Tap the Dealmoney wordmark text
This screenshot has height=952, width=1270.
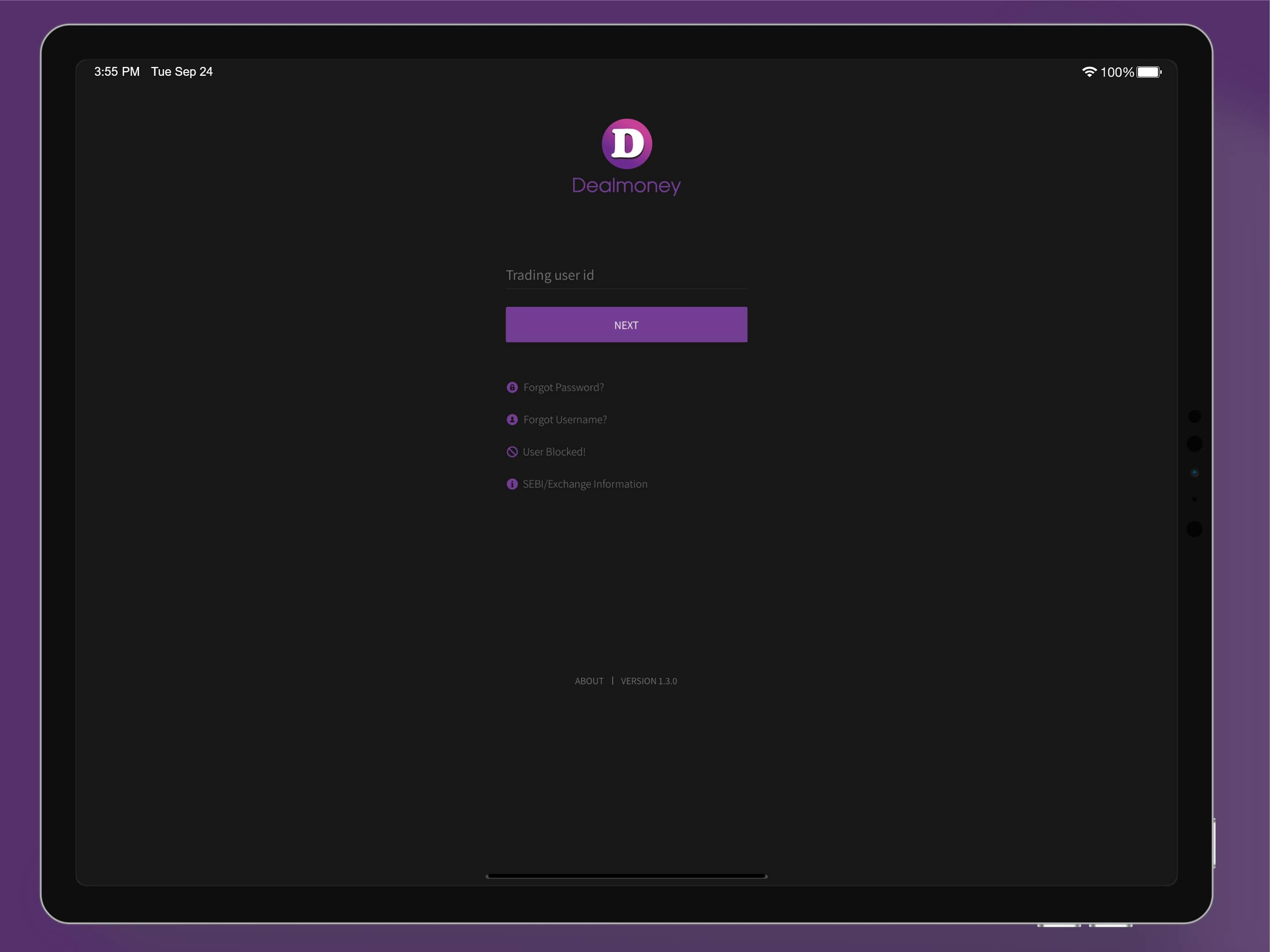coord(626,185)
